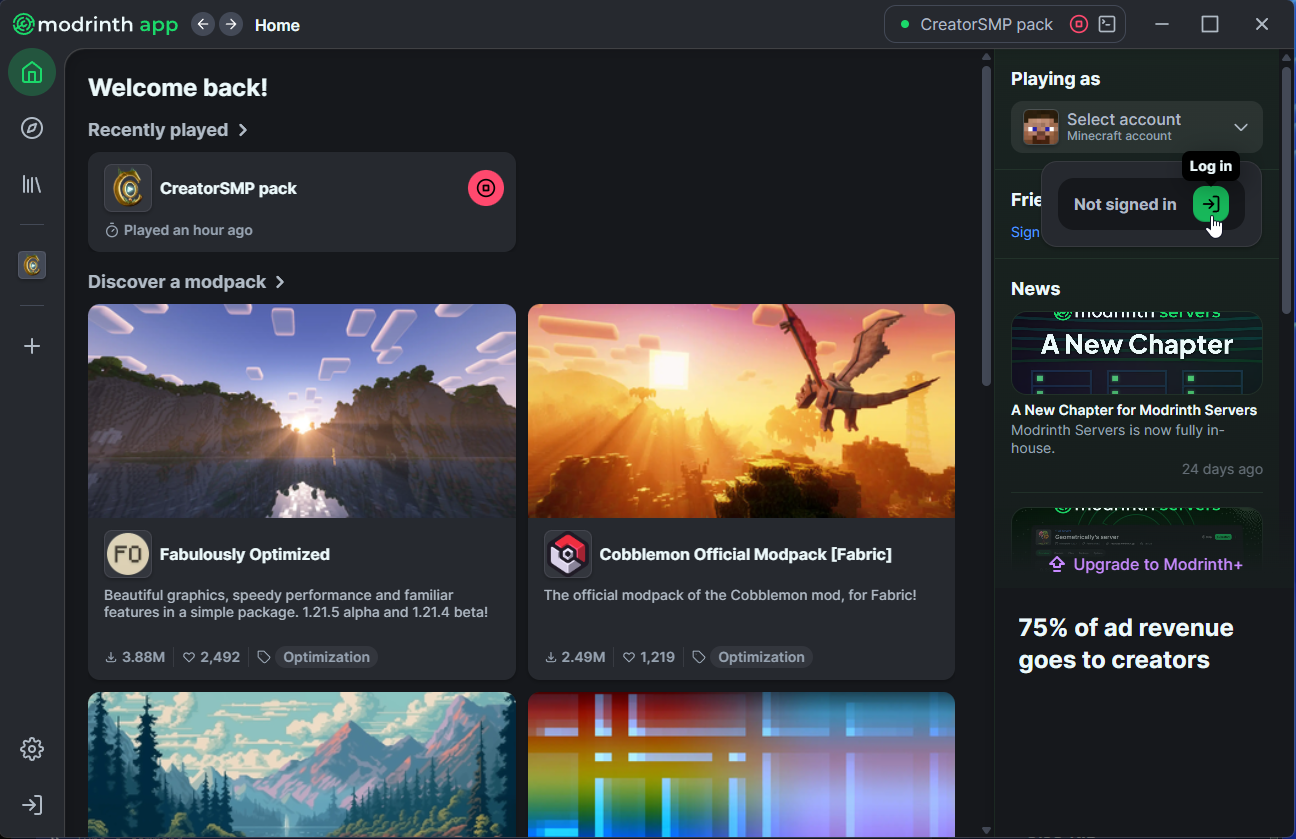Screen dimensions: 1296x839
Task: Open the Settings gear icon
Action: 32,749
